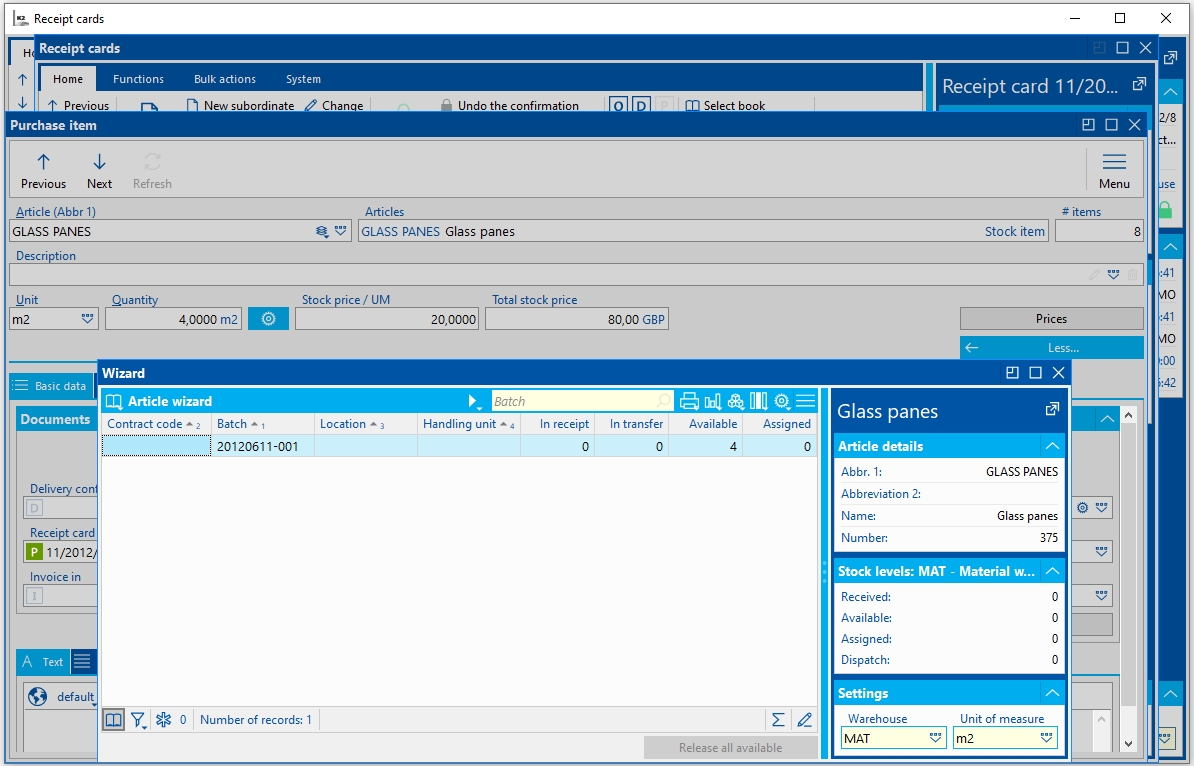The height and width of the screenshot is (766, 1194).
Task: Open Bulk actions tab in Receipt cards
Action: [225, 79]
